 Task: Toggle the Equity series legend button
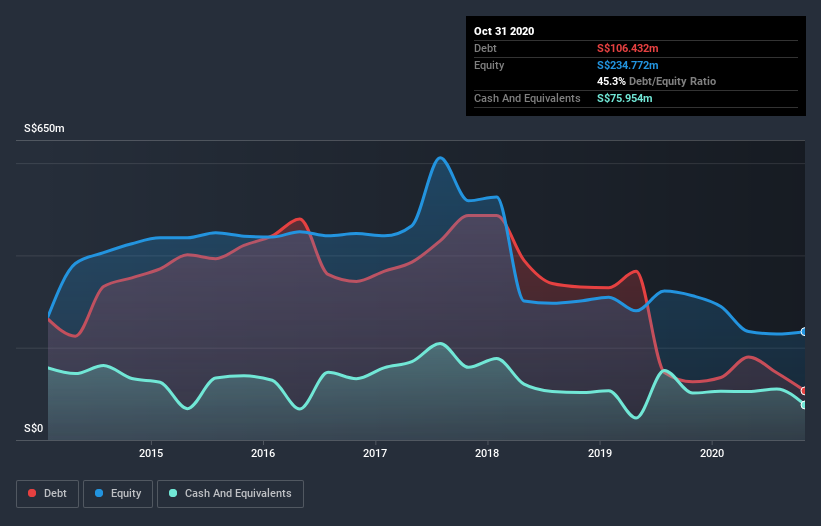point(118,494)
